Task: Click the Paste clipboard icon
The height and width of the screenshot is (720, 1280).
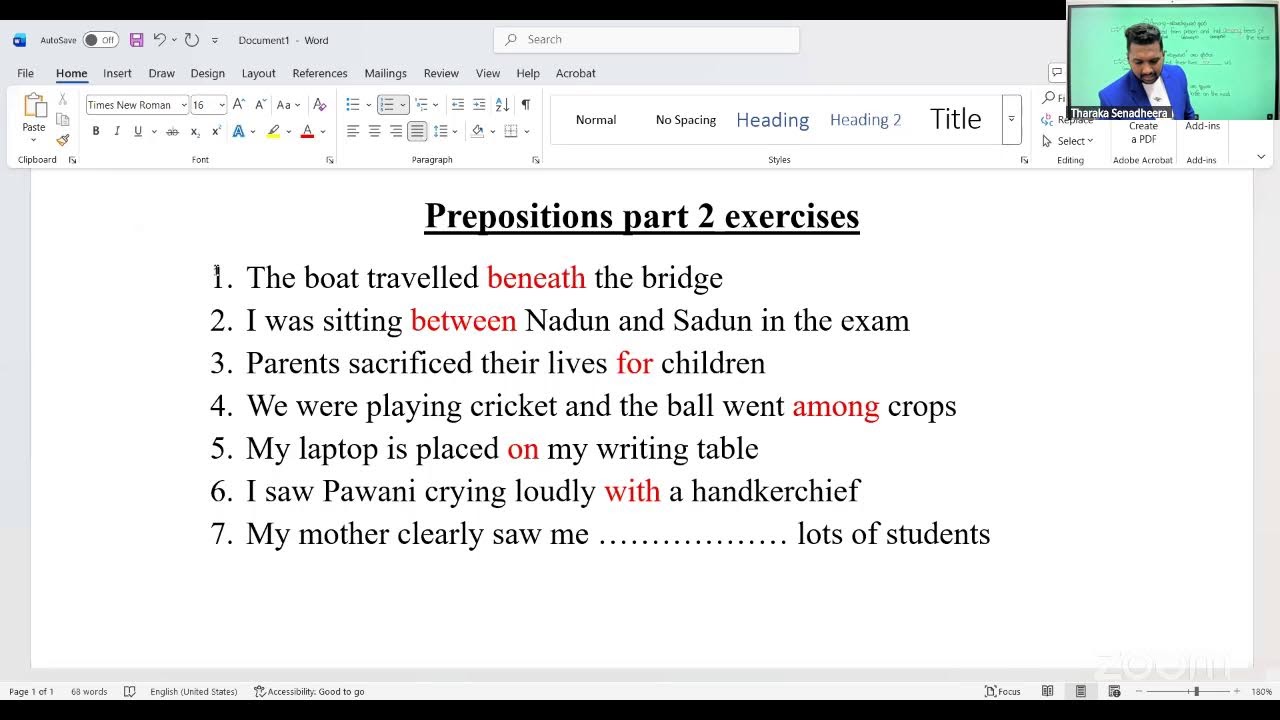Action: [x=34, y=106]
